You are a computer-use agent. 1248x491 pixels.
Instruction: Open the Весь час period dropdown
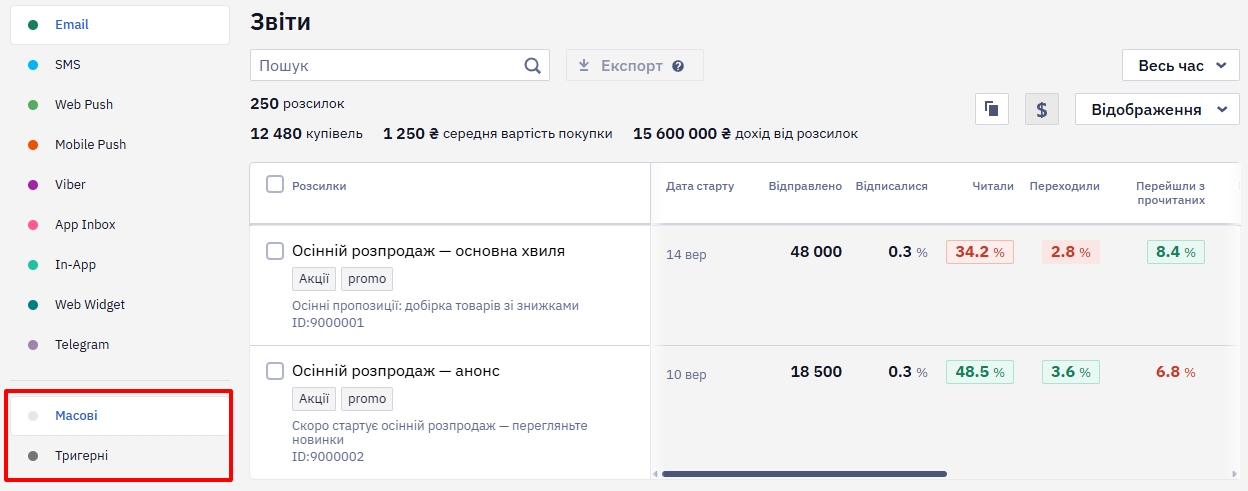pyautogui.click(x=1181, y=65)
